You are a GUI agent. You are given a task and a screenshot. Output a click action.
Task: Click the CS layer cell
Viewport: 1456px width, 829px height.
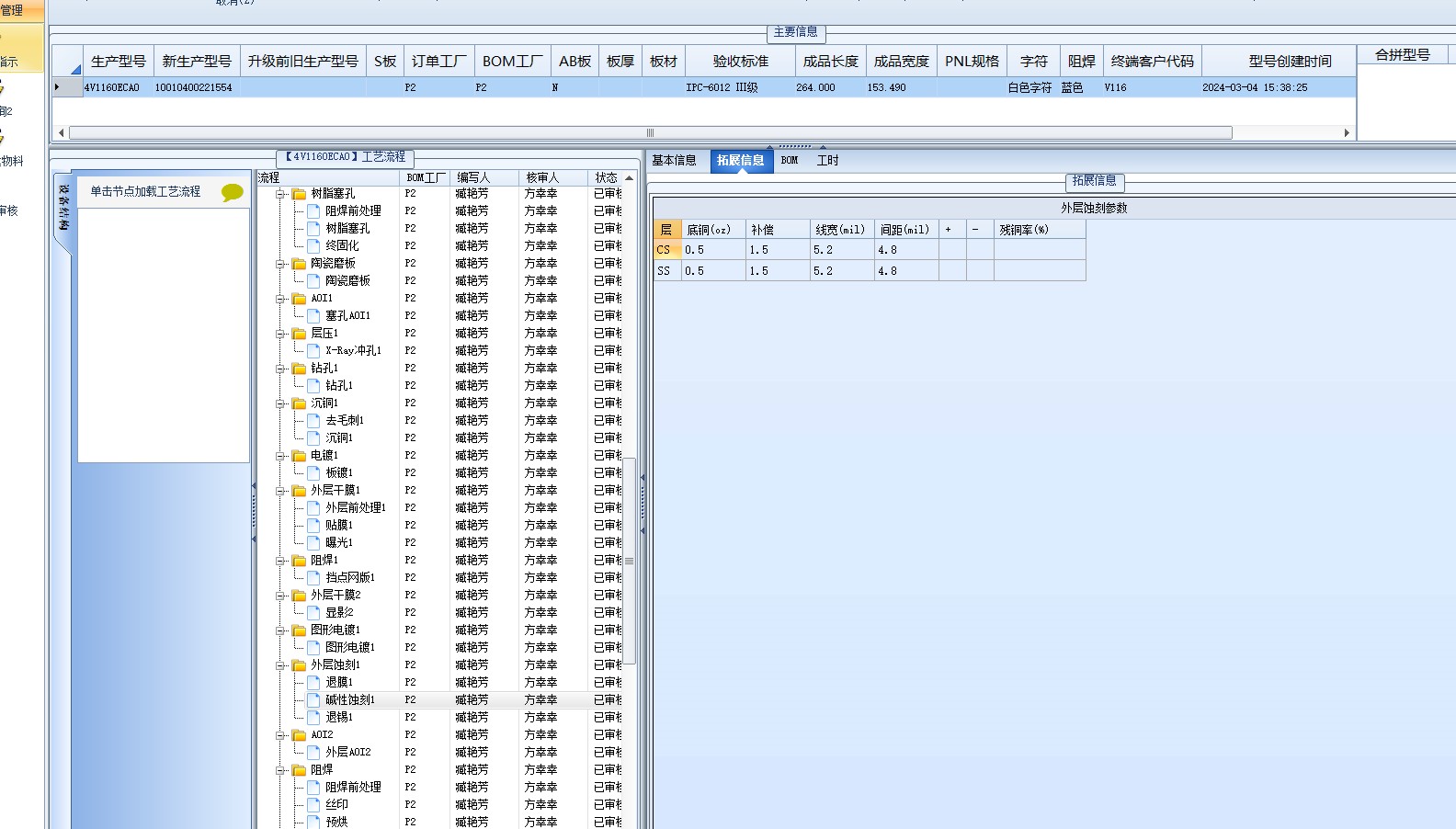coord(667,250)
